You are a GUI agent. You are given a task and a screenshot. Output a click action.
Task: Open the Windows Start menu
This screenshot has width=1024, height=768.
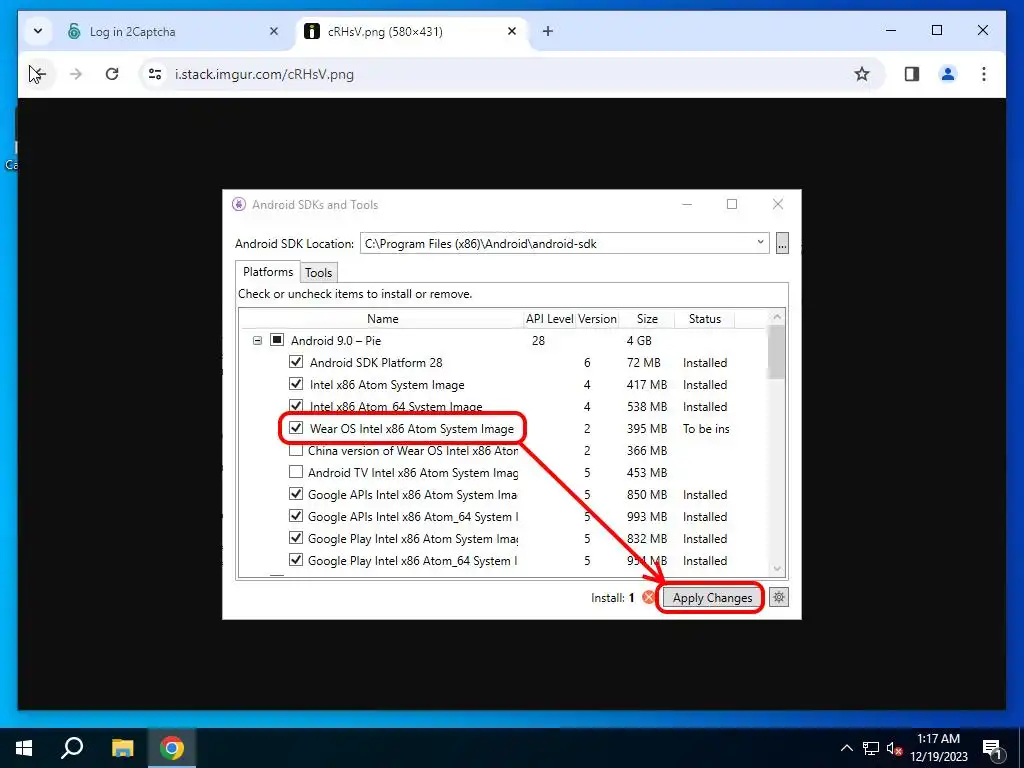click(x=24, y=748)
